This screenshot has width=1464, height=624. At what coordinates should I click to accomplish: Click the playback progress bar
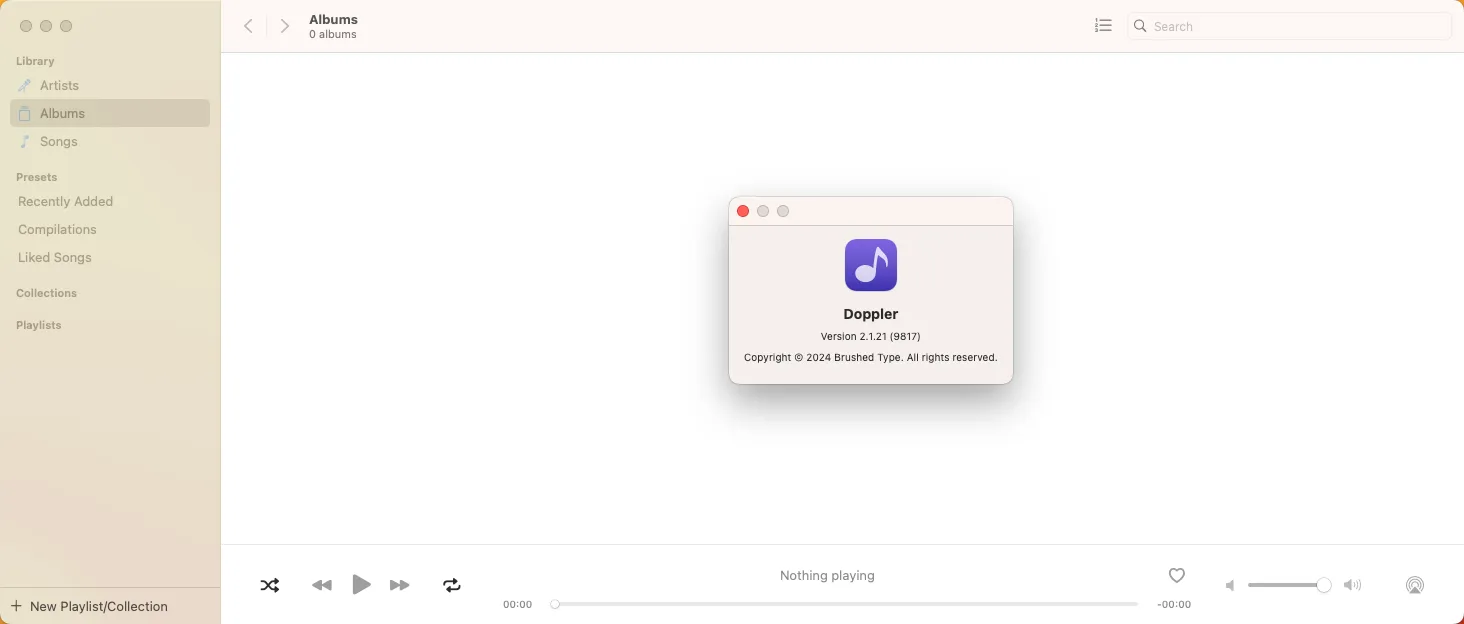846,604
